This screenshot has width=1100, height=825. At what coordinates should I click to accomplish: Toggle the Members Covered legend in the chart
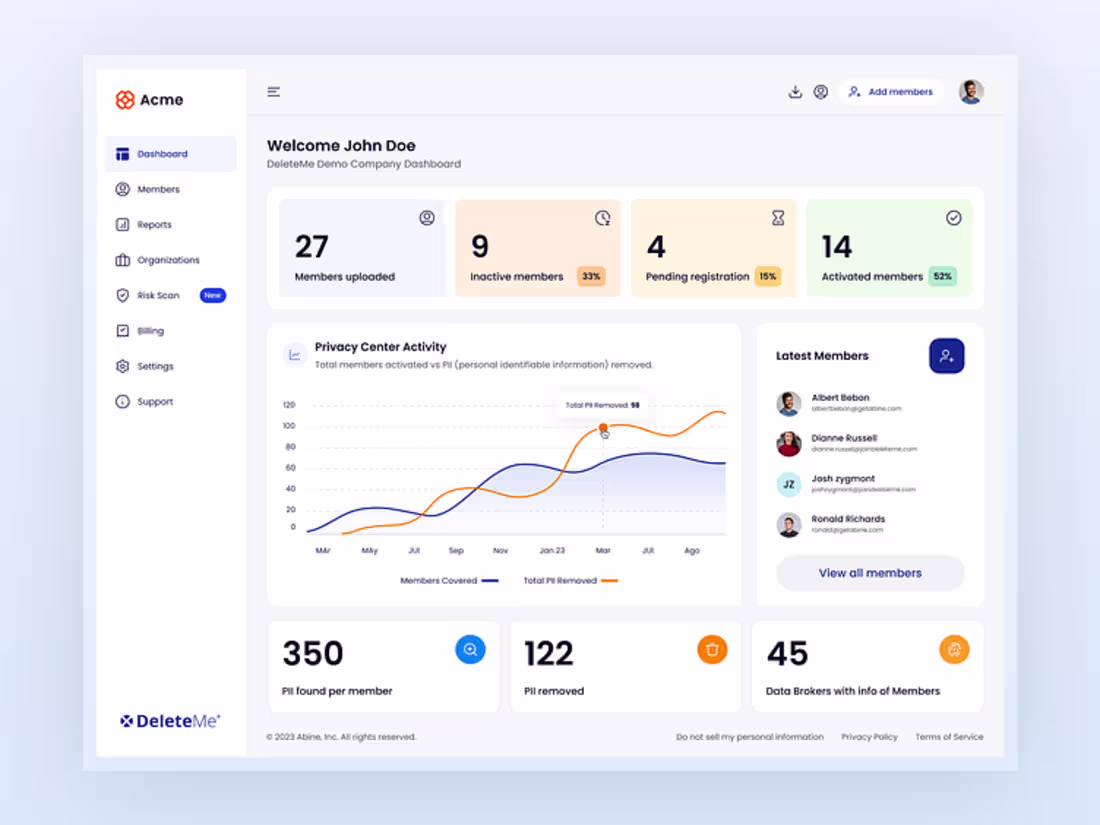pyautogui.click(x=450, y=580)
